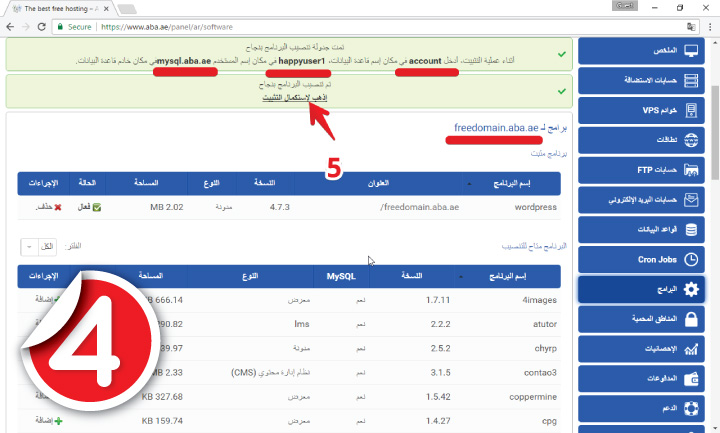This screenshot has height=433, width=720.
Task: Open حسابات FTP folder icon
Action: click(691, 170)
